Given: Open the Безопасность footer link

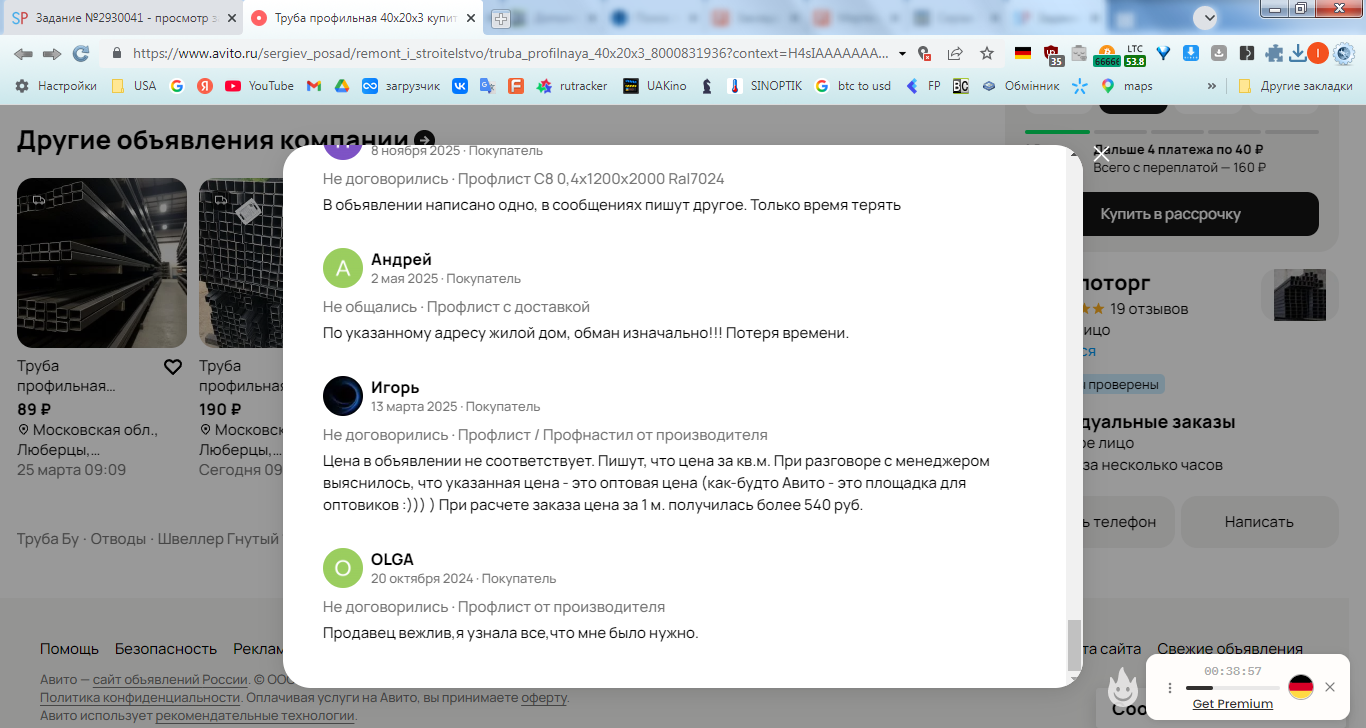Looking at the screenshot, I should click(x=166, y=648).
